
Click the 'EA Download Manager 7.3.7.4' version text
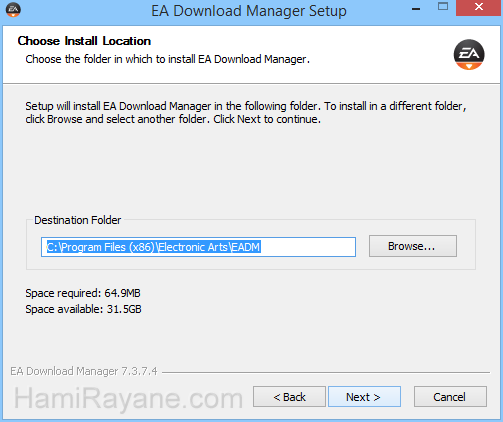(x=84, y=371)
